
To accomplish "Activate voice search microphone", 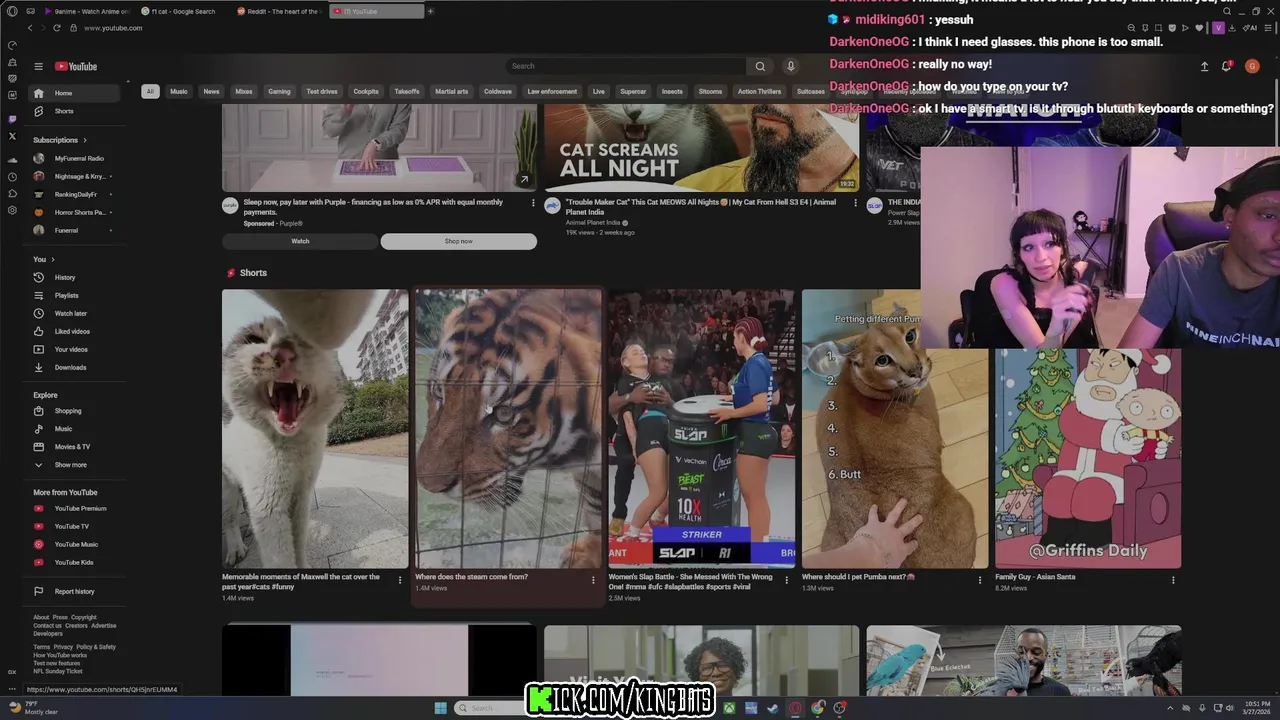I will [790, 66].
